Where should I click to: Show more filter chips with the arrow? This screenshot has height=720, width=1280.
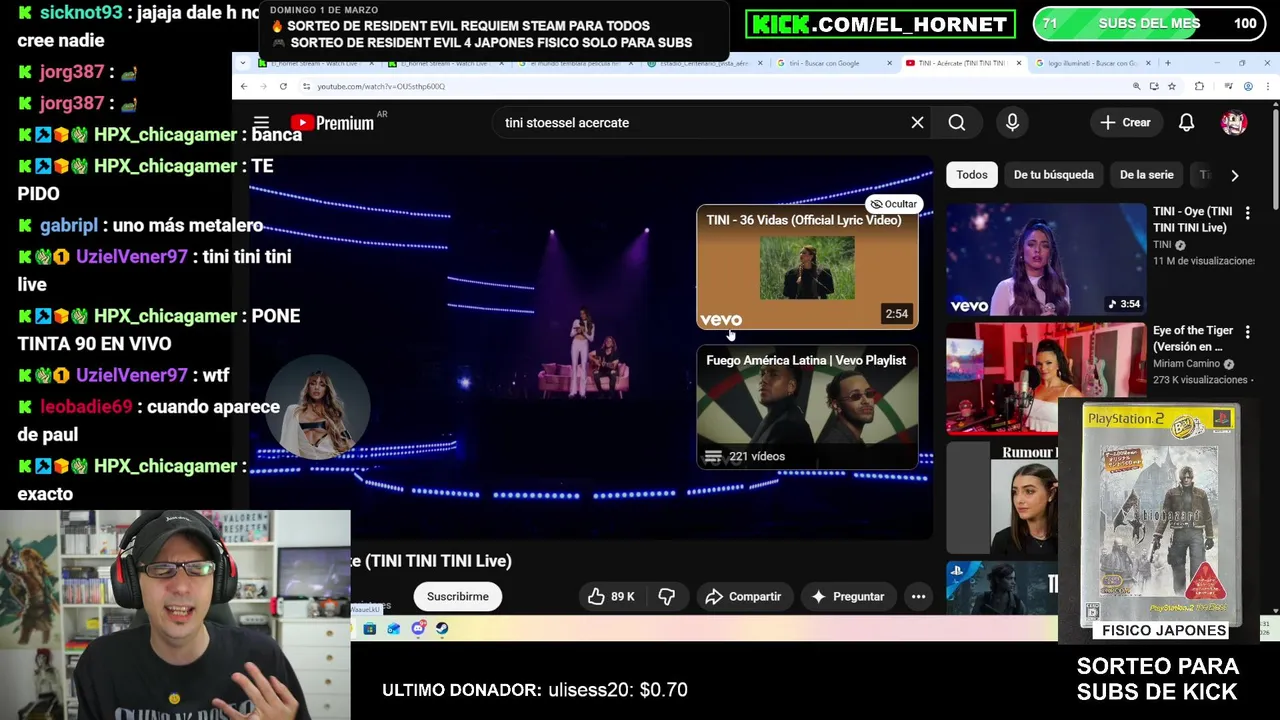1234,175
